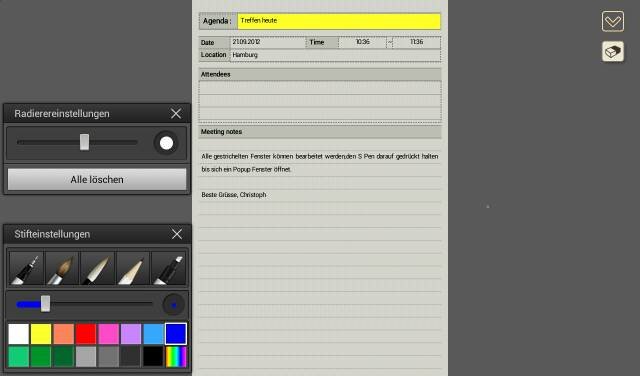Image resolution: width=640 pixels, height=376 pixels.
Task: Click the pen thickness slider handle
Action: 45,304
